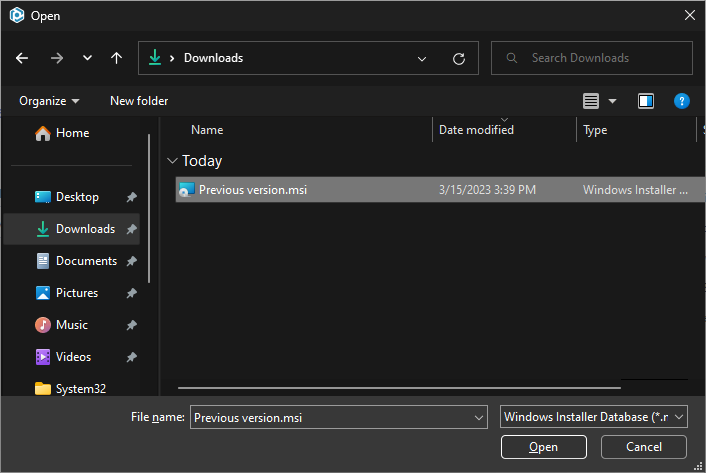Go up one folder level
Viewport: 706px width, 473px height.
[x=117, y=58]
